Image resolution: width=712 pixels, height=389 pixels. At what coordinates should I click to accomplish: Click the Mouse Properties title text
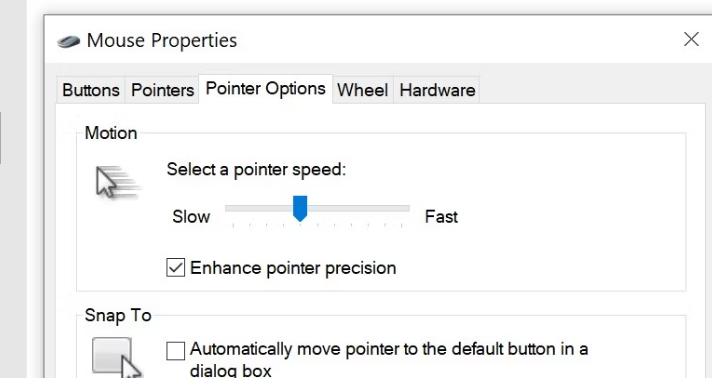click(x=162, y=40)
